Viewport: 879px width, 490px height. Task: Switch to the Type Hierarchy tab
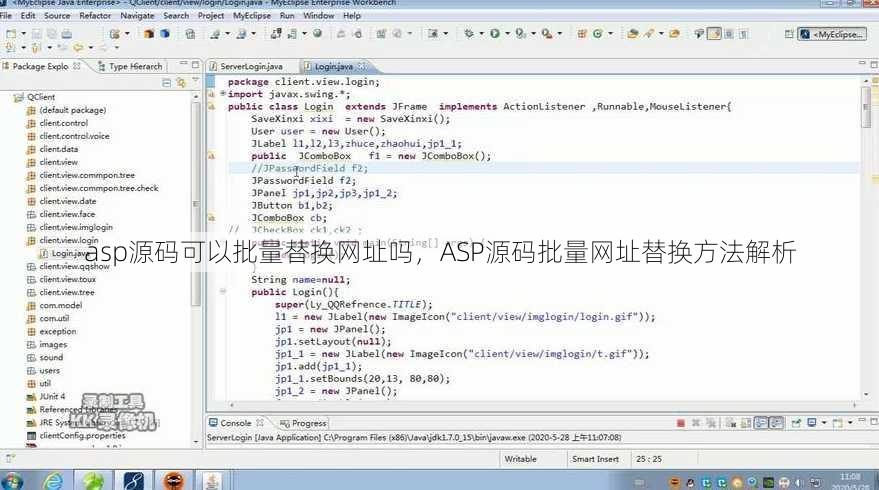click(130, 66)
